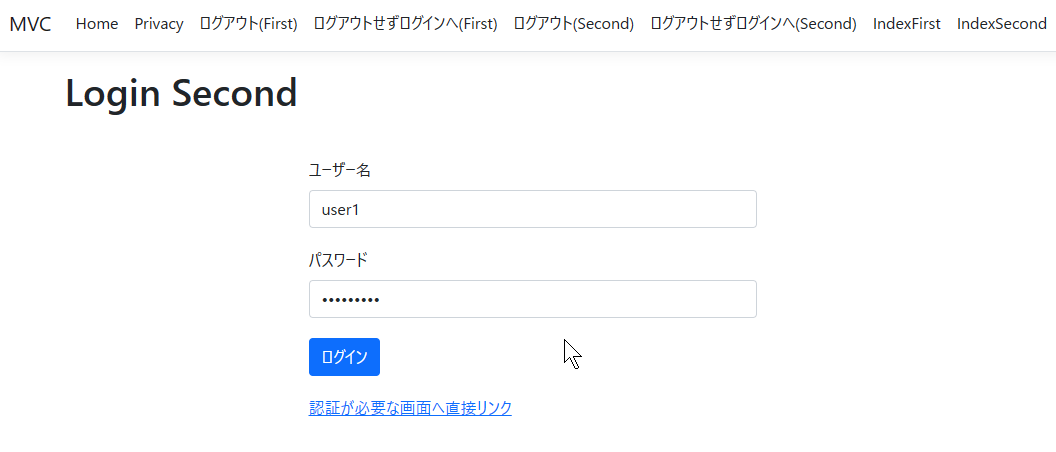The width and height of the screenshot is (1056, 452).
Task: Open ログアウトせずログインへ(First) nav link
Action: click(x=405, y=24)
